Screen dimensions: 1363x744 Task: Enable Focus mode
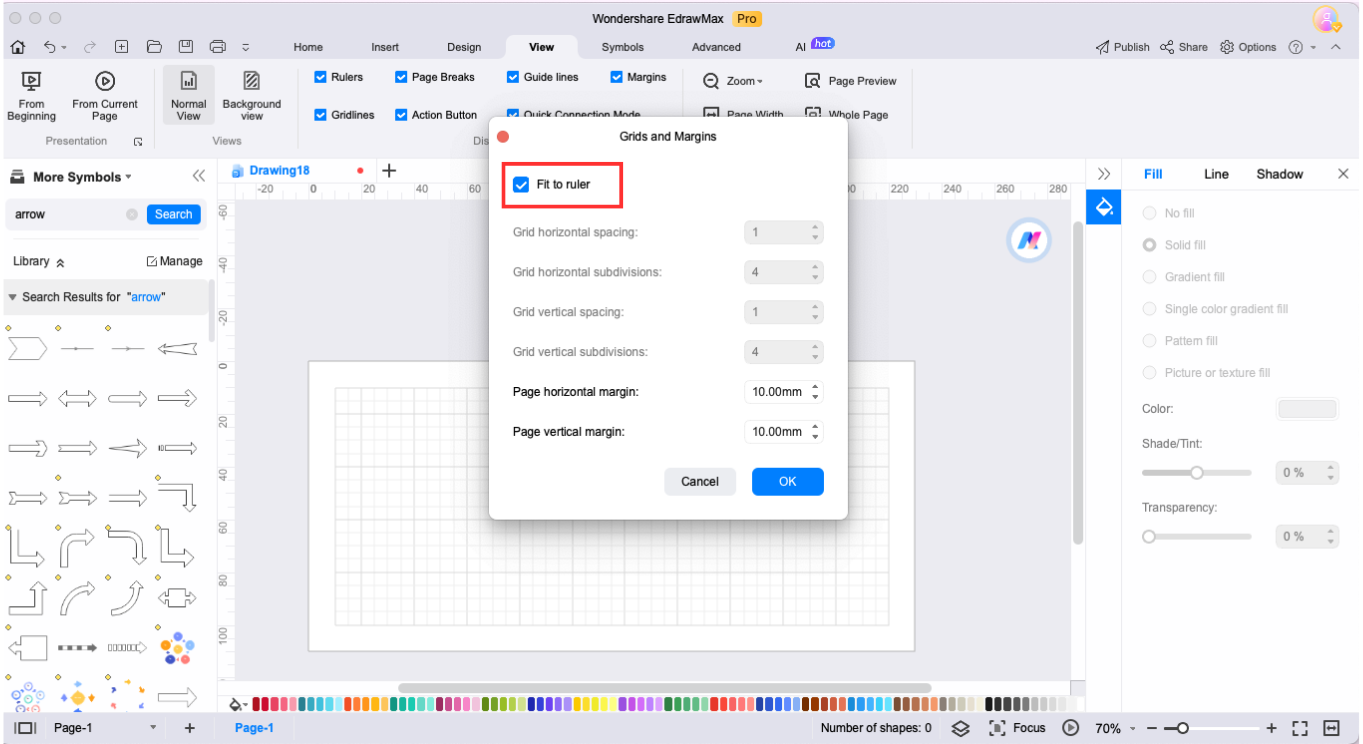tap(1017, 728)
